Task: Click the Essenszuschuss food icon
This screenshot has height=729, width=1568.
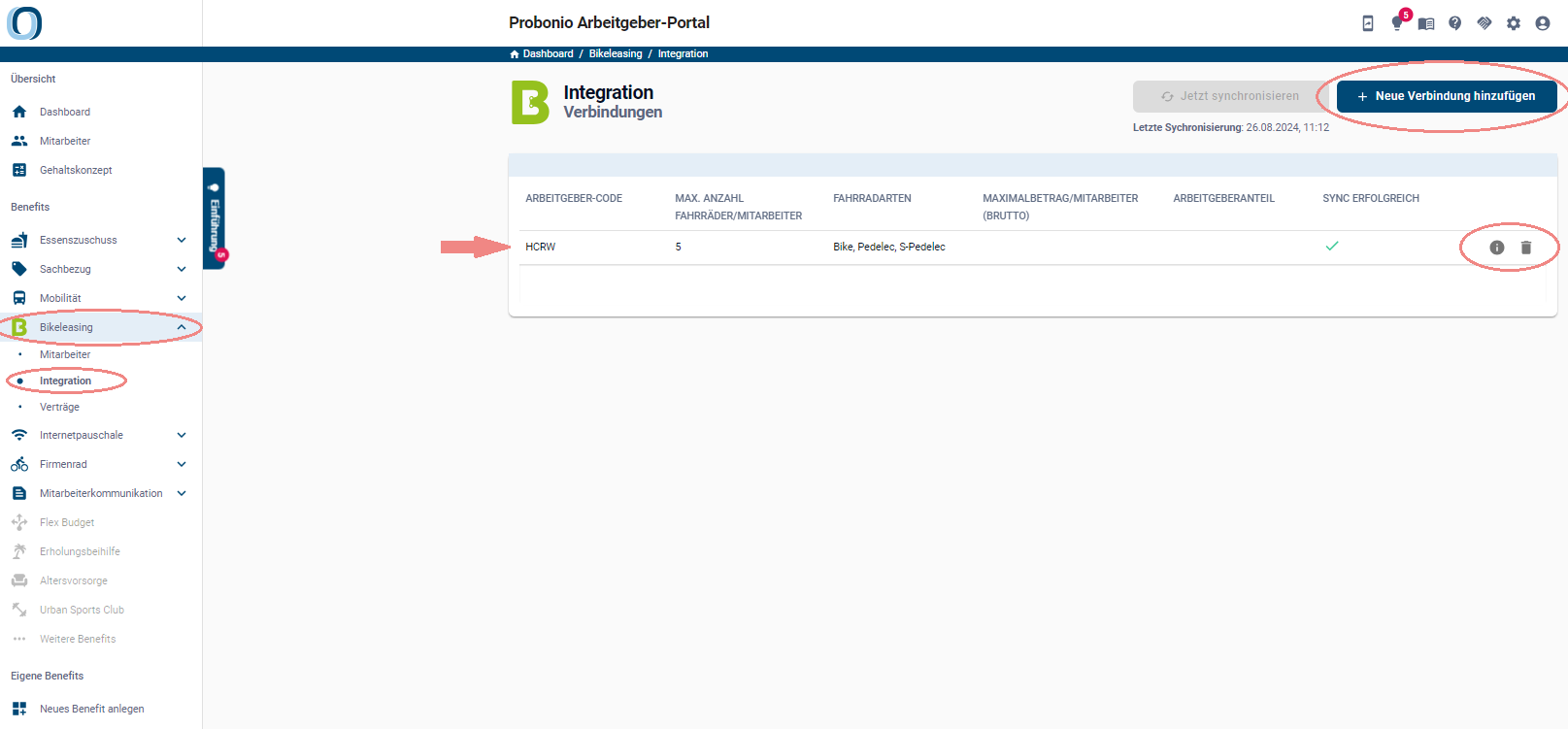Action: [19, 240]
